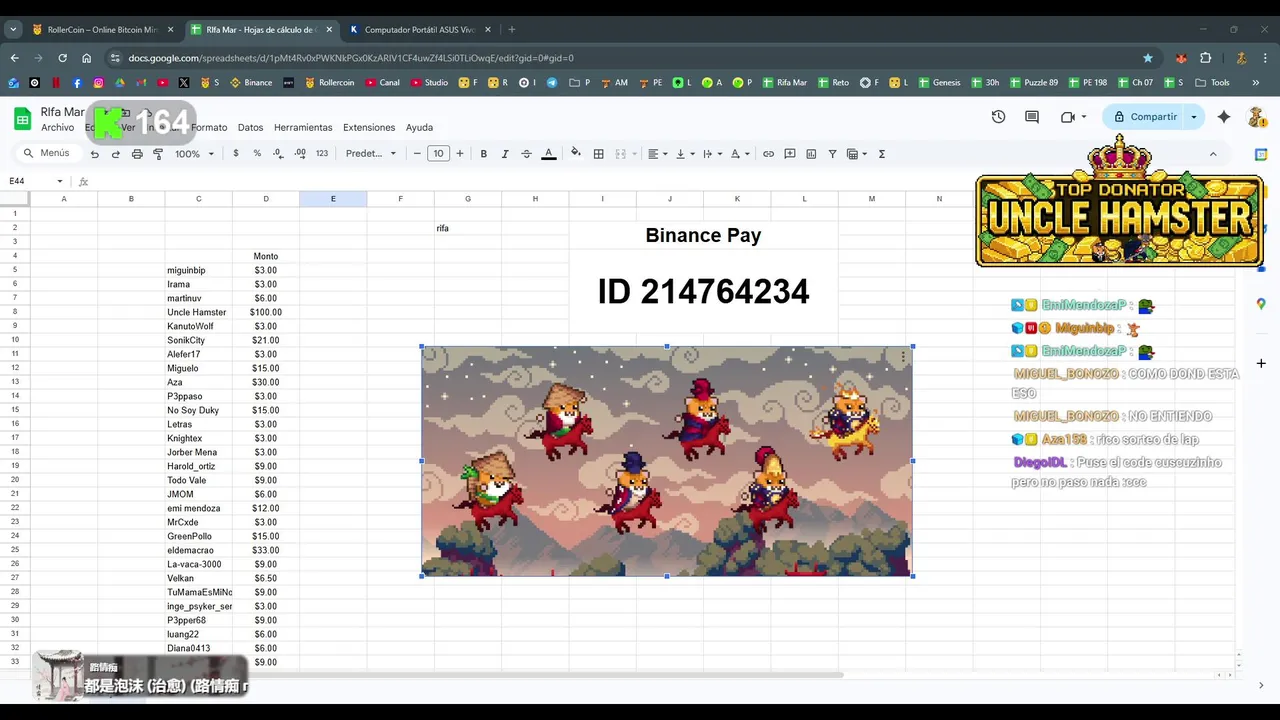Image resolution: width=1280 pixels, height=720 pixels.
Task: Insert a link with chain icon
Action: (x=768, y=154)
